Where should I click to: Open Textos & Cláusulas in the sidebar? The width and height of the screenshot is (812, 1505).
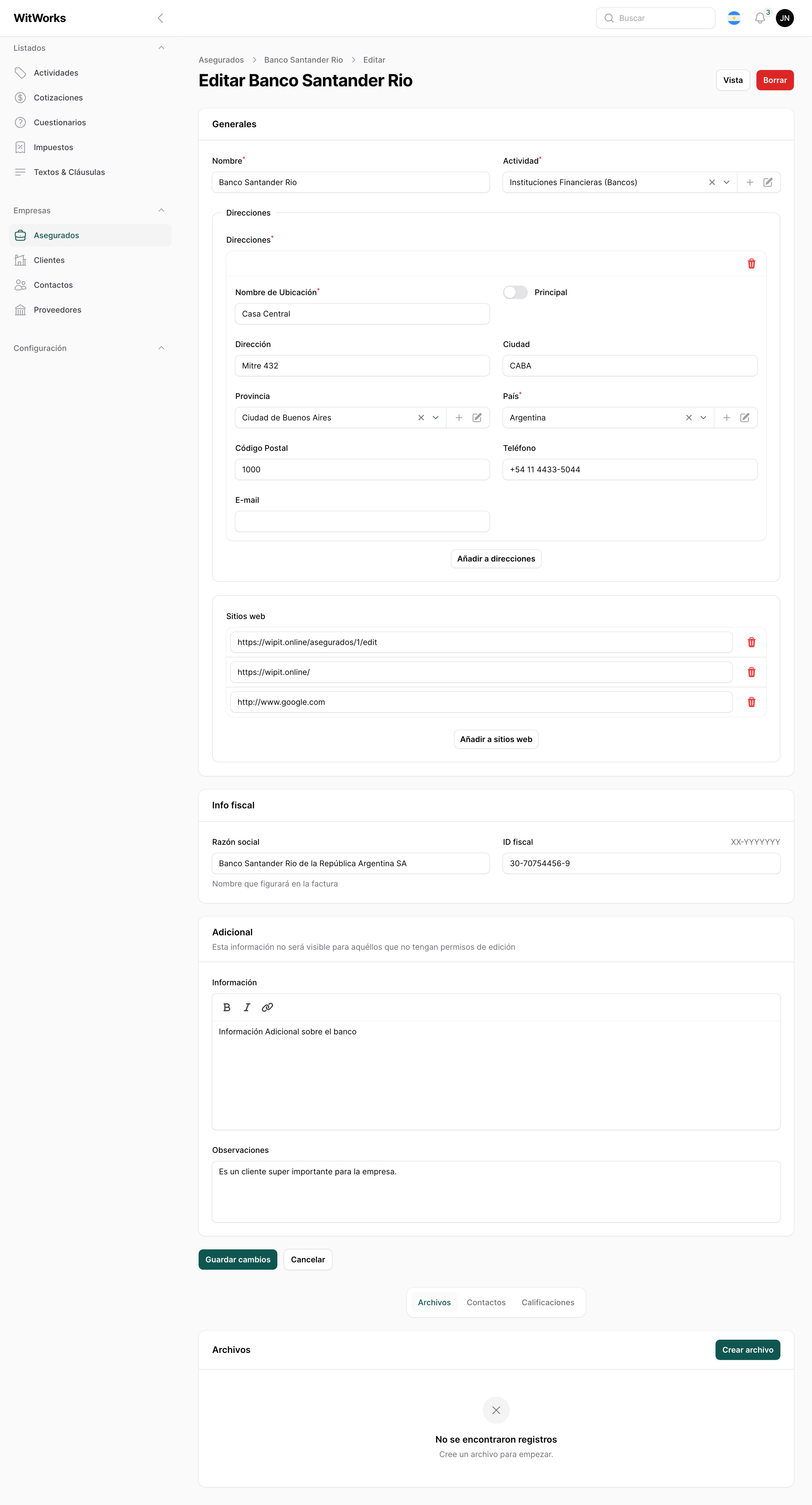click(91, 172)
